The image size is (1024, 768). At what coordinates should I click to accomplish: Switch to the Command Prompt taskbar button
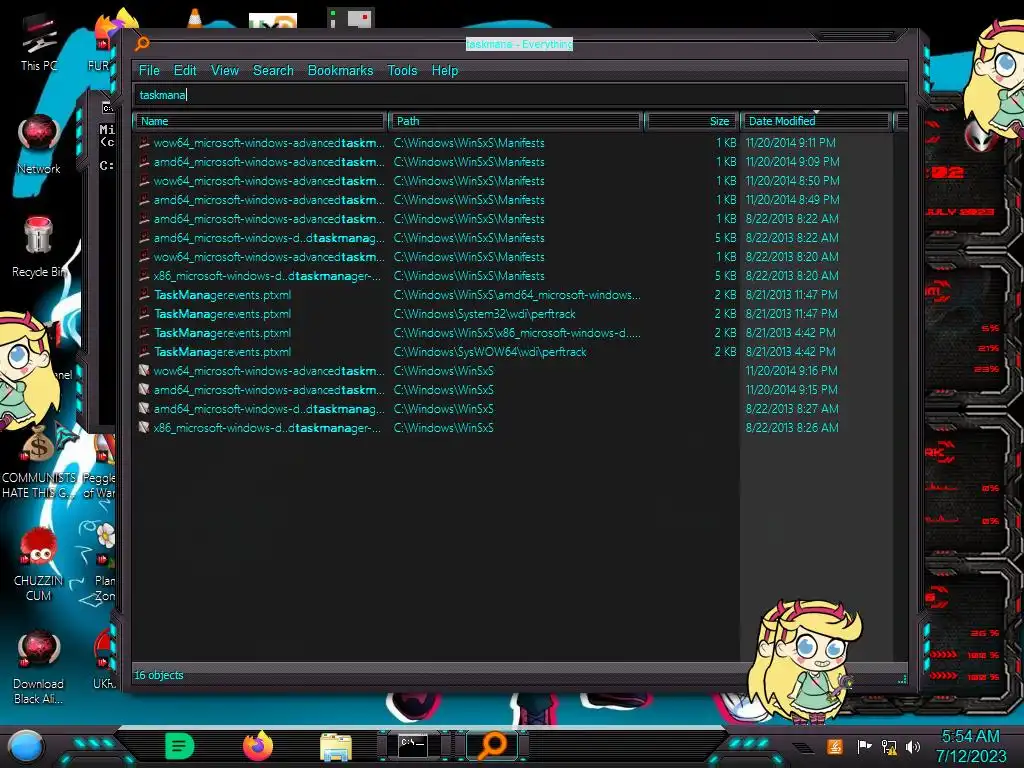[413, 746]
